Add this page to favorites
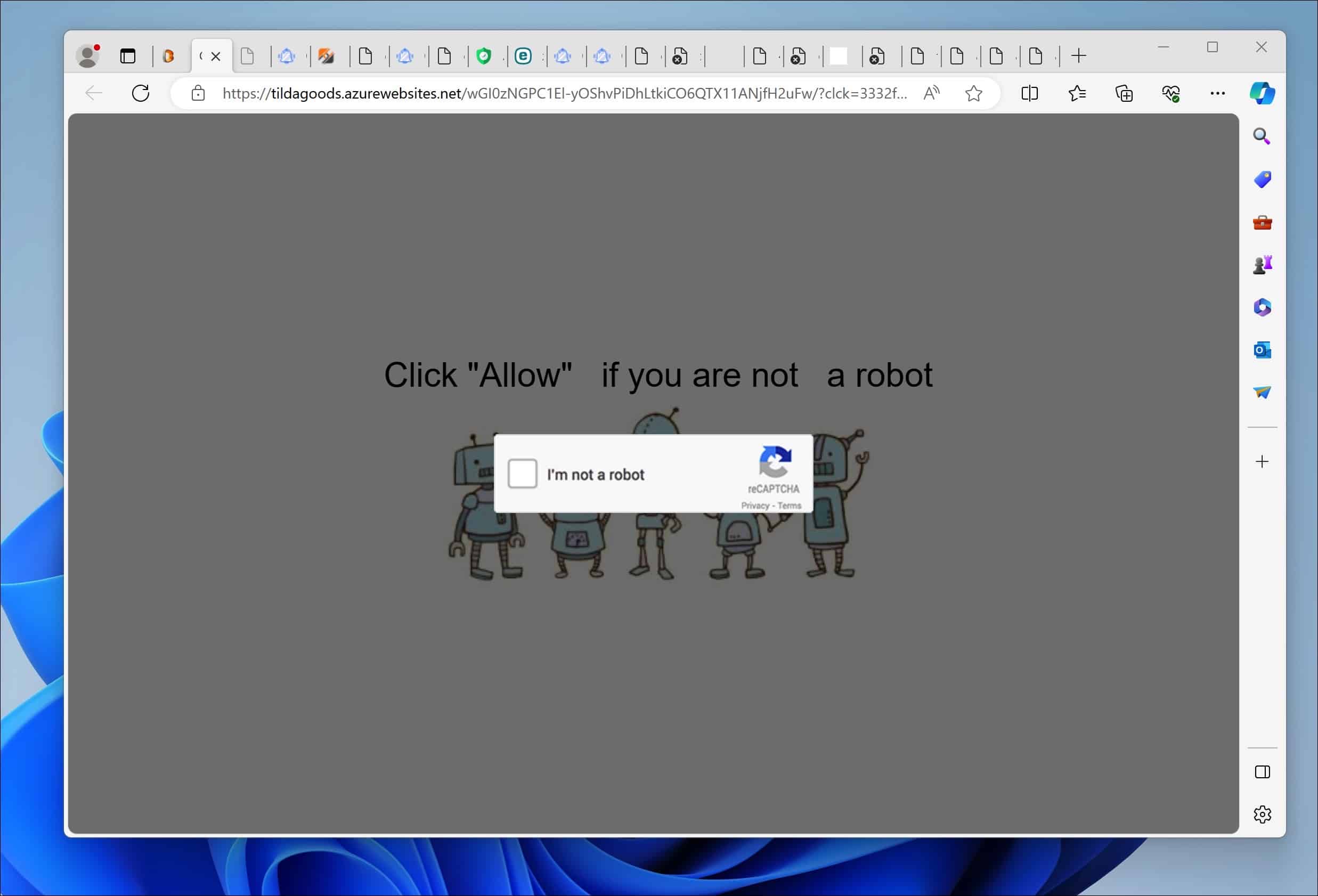Viewport: 1318px width, 896px height. (973, 93)
